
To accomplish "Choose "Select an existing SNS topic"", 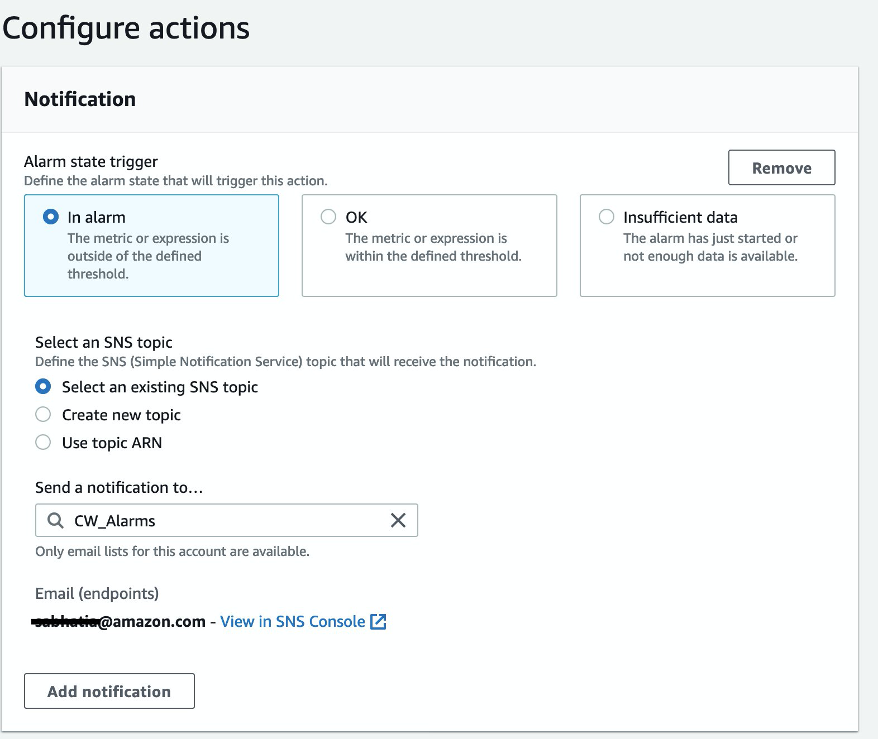I will tap(42, 387).
